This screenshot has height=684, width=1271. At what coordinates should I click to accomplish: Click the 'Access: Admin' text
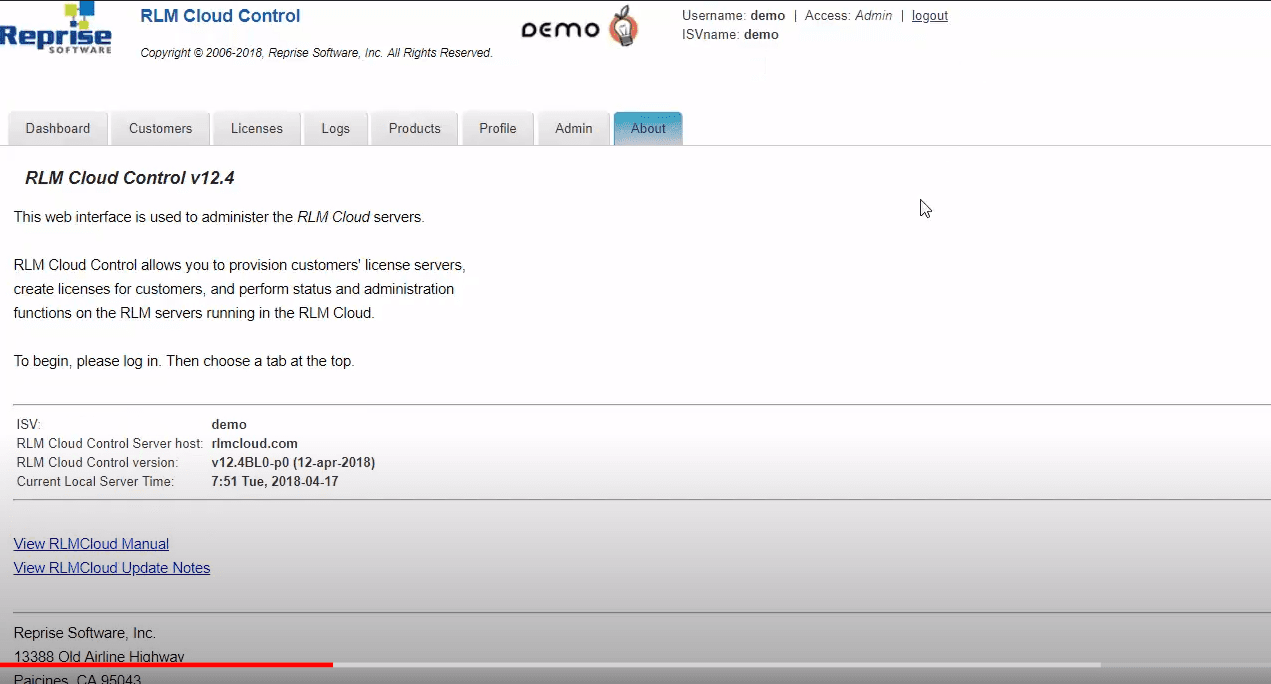[x=848, y=16]
